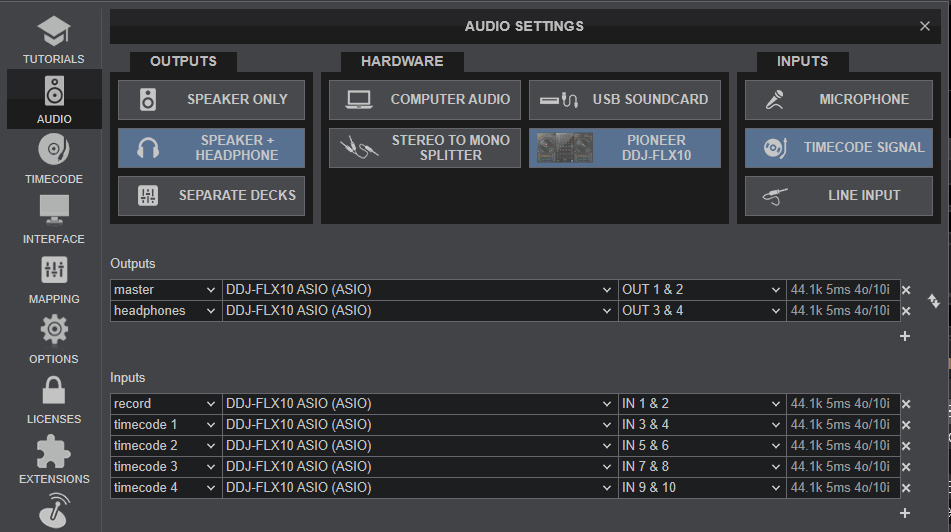
Task: Choose the Computer Audio hardware button
Action: click(423, 100)
